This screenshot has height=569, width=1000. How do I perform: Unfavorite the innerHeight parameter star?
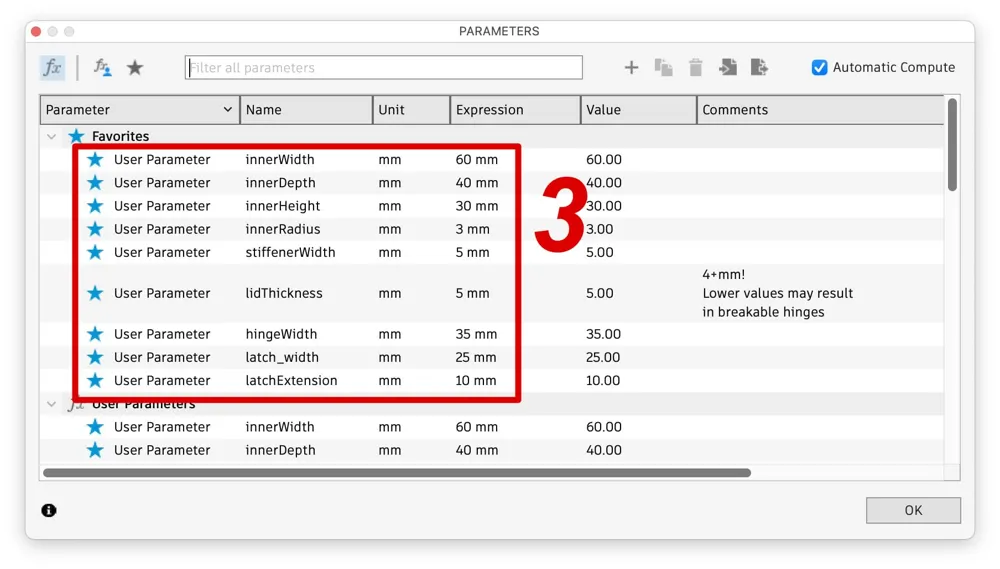click(x=95, y=206)
